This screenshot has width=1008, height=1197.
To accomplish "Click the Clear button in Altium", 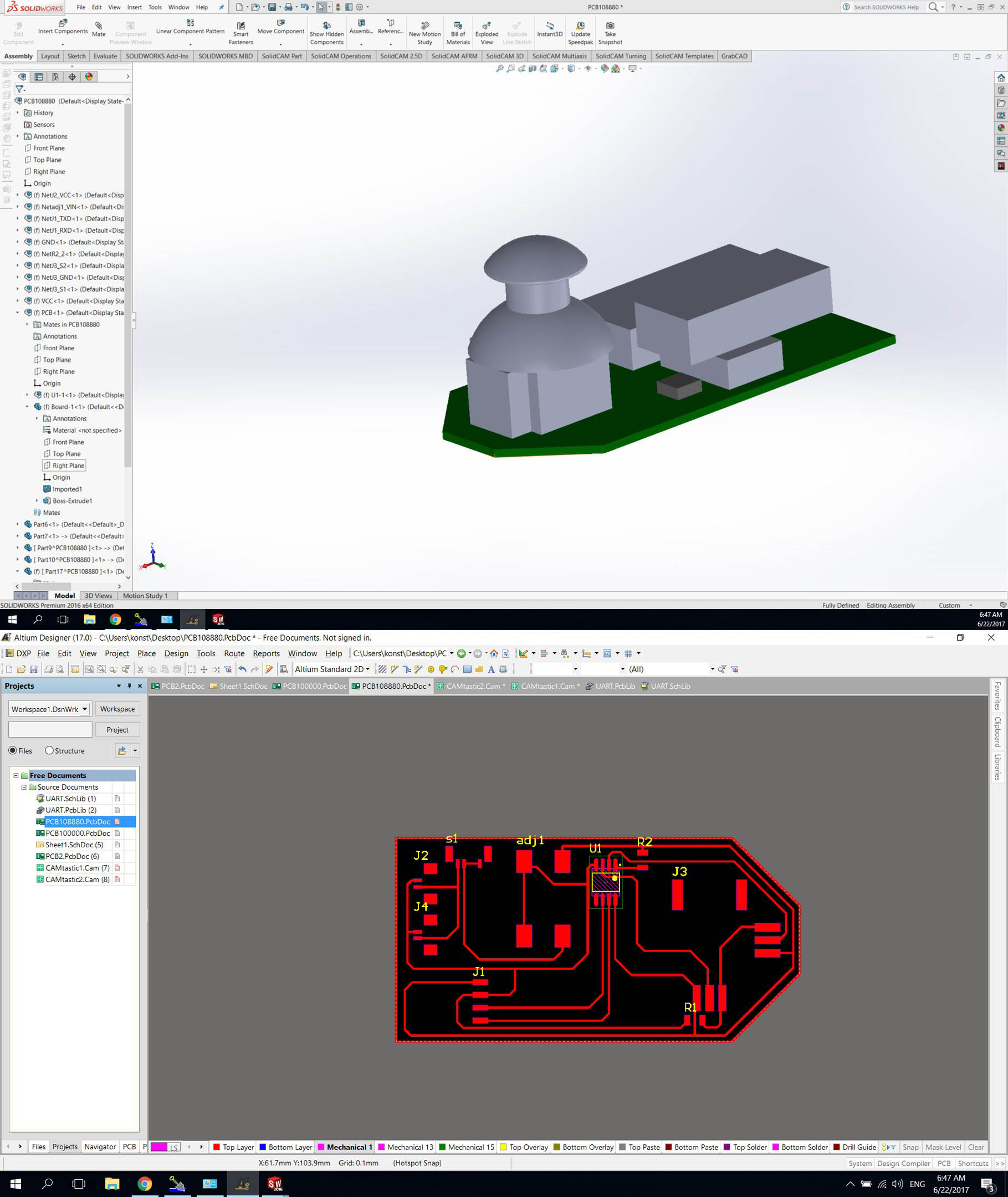I will [975, 1147].
